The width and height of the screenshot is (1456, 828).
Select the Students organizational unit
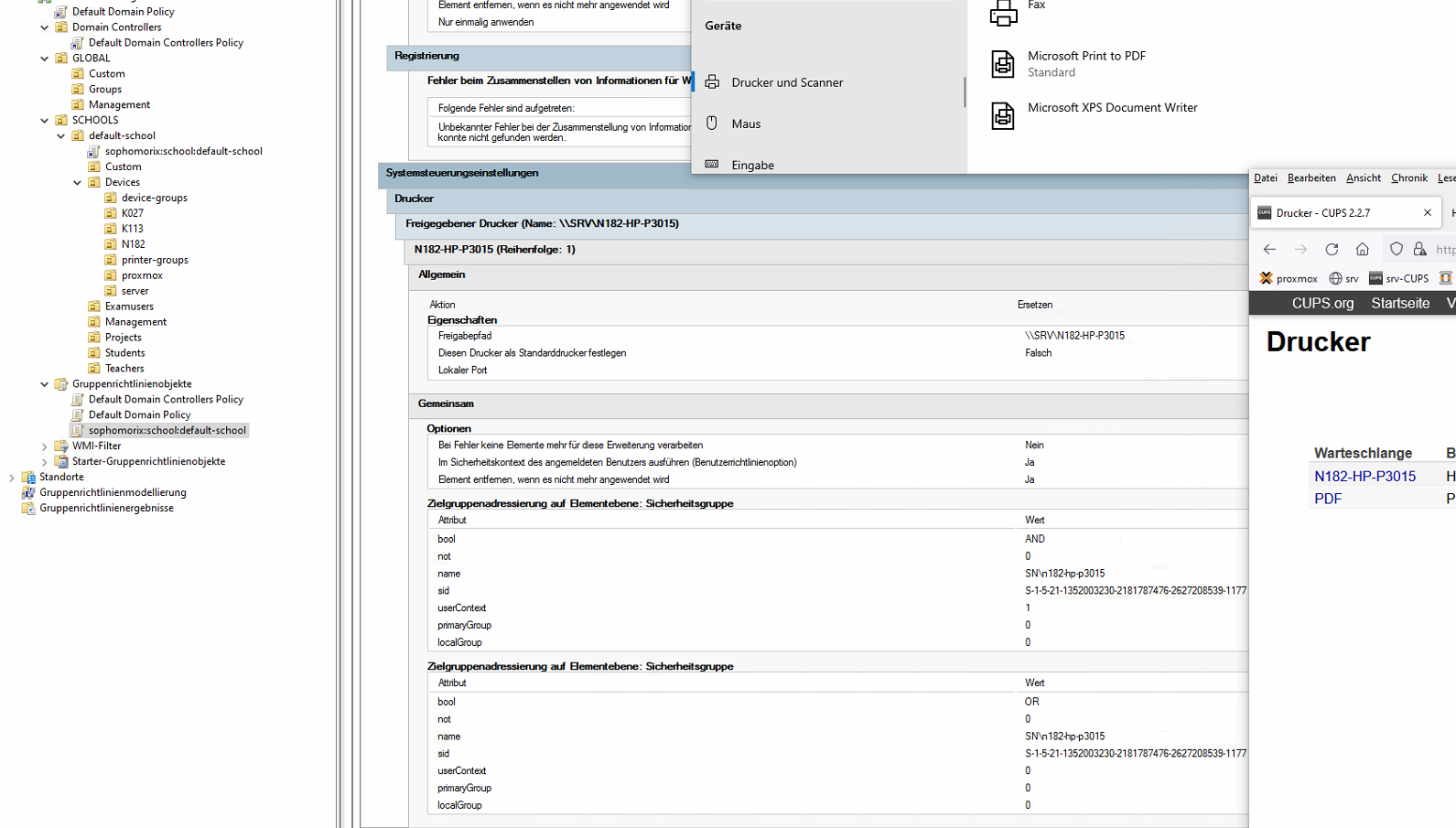tap(124, 353)
